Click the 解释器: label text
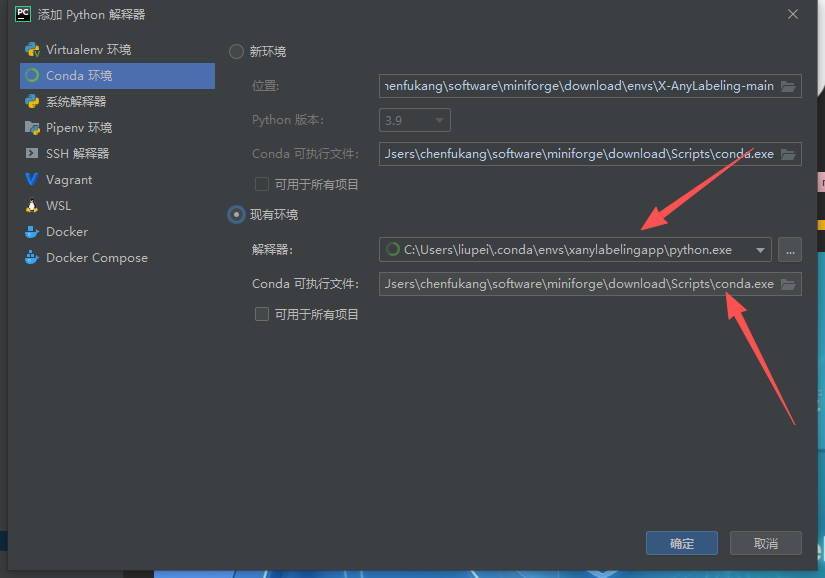The image size is (825, 578). [272, 249]
